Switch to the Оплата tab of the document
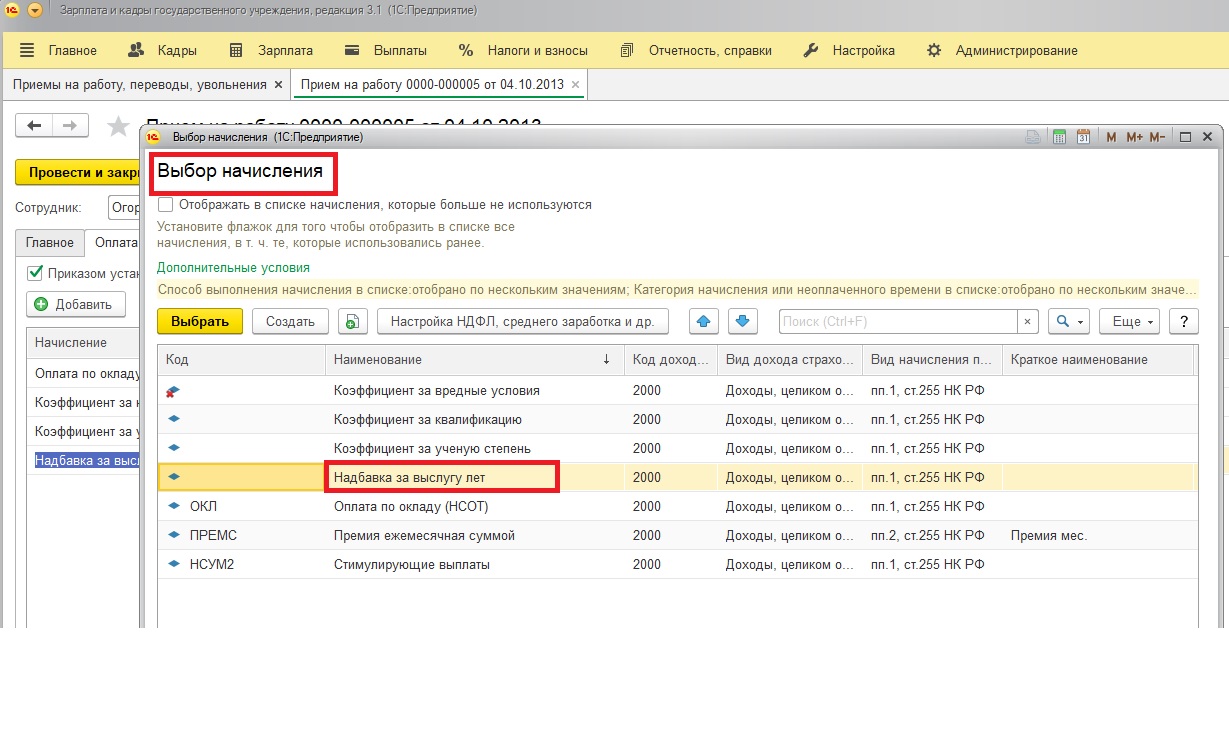1229x740 pixels. (113, 242)
